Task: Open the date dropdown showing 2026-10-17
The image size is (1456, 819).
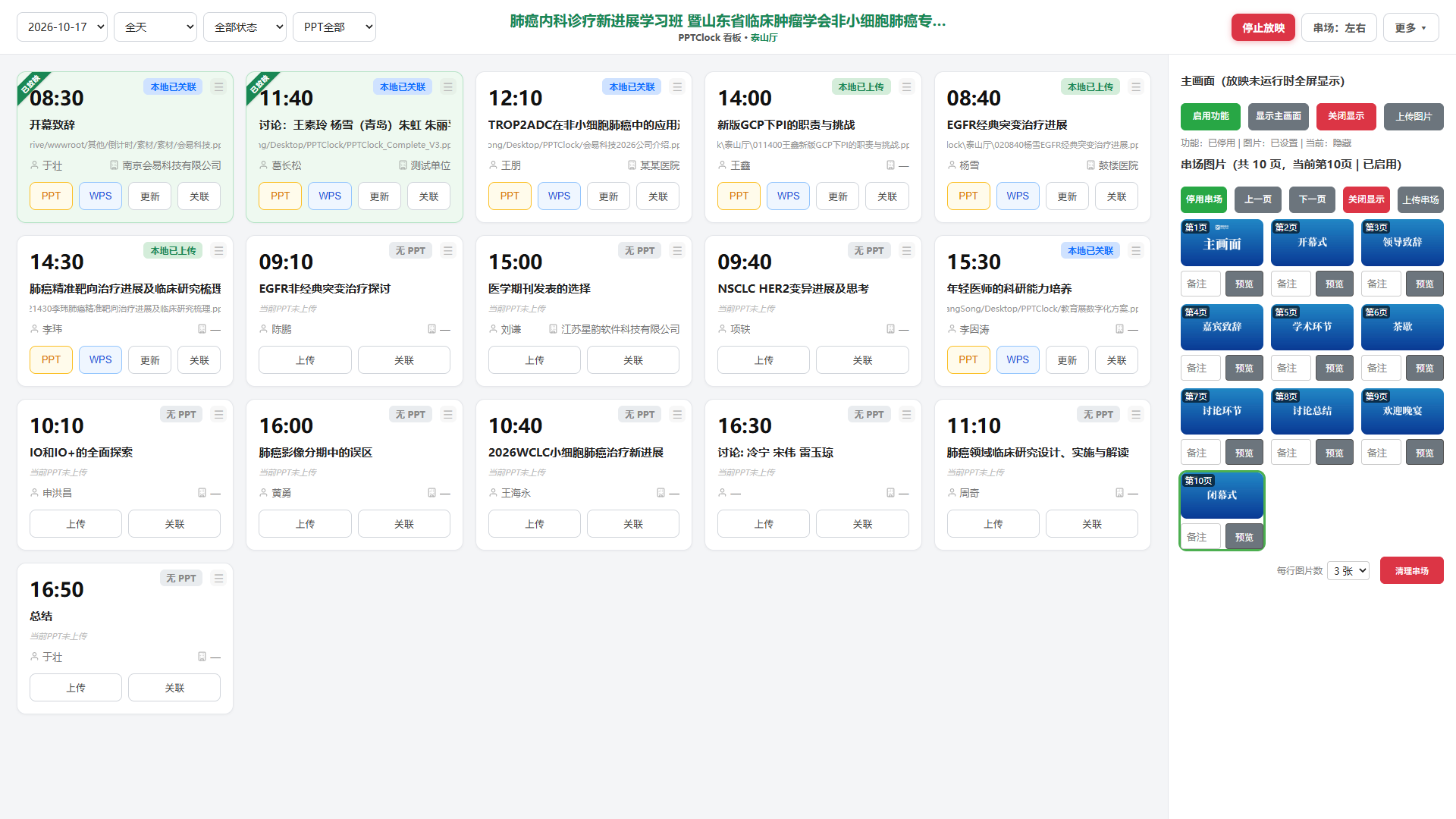Action: (x=62, y=27)
